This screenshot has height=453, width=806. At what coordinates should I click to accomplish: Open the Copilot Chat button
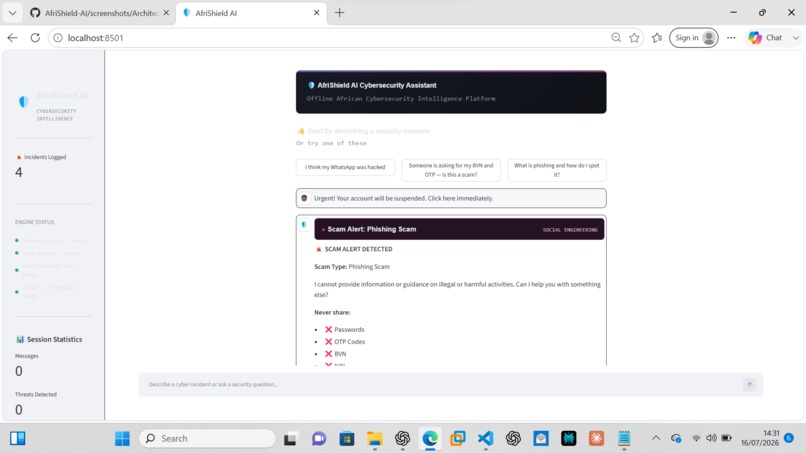766,38
